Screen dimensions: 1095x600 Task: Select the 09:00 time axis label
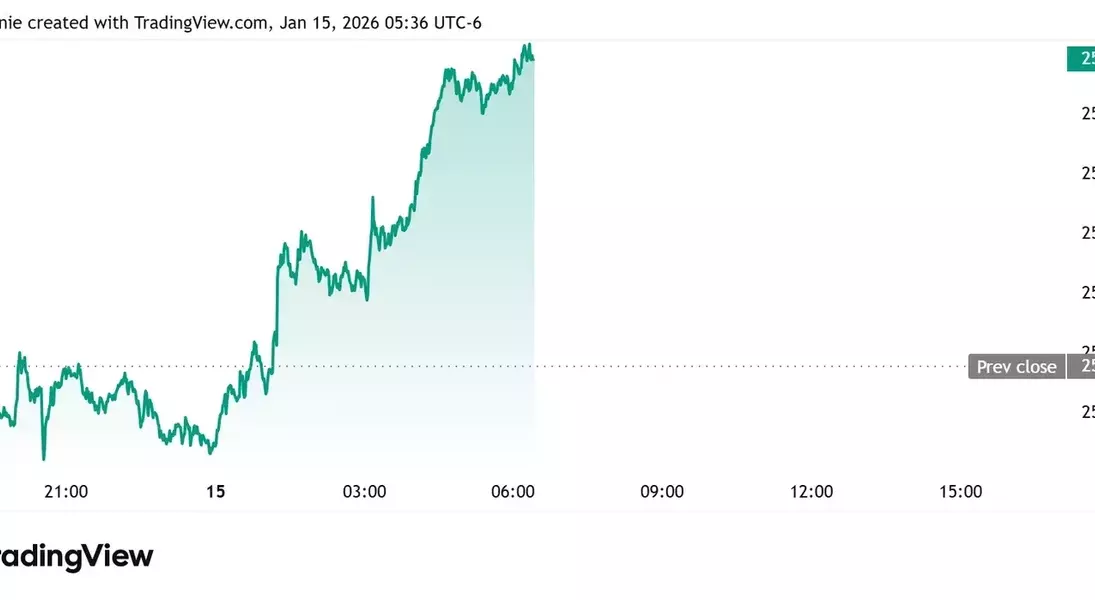point(662,491)
